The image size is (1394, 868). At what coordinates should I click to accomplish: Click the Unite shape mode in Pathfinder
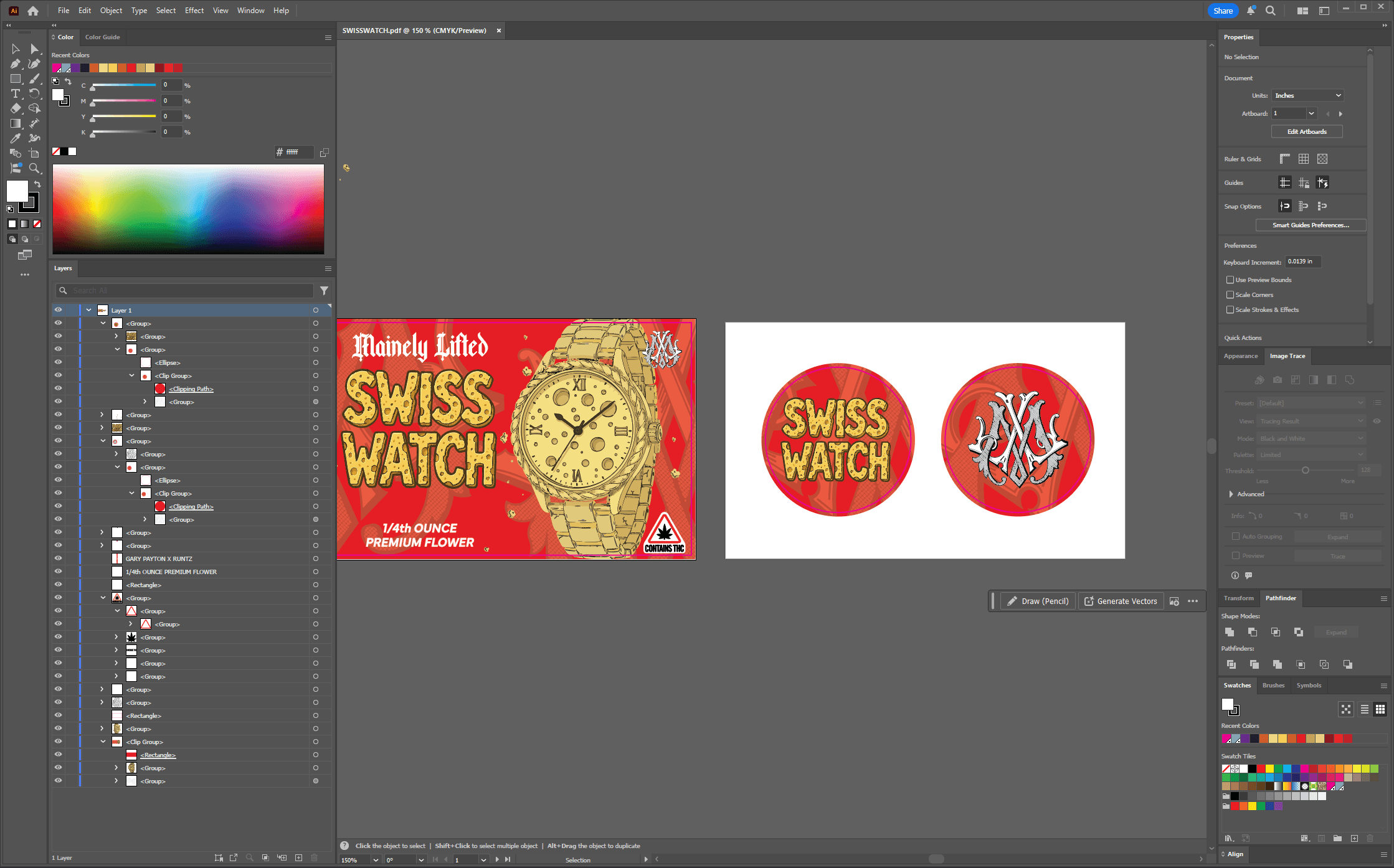coord(1230,632)
